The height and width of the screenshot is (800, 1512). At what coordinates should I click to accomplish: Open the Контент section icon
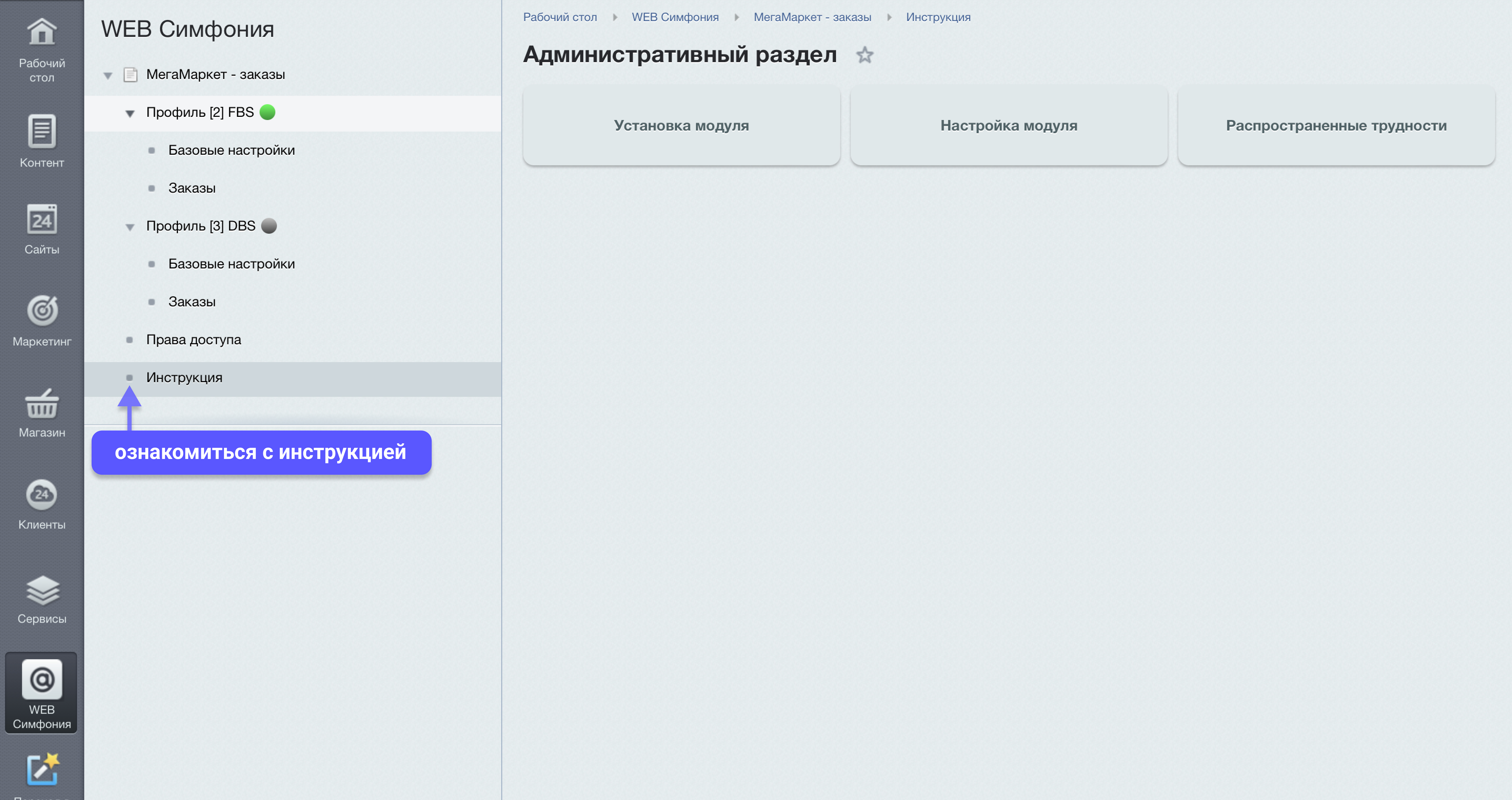pos(42,132)
